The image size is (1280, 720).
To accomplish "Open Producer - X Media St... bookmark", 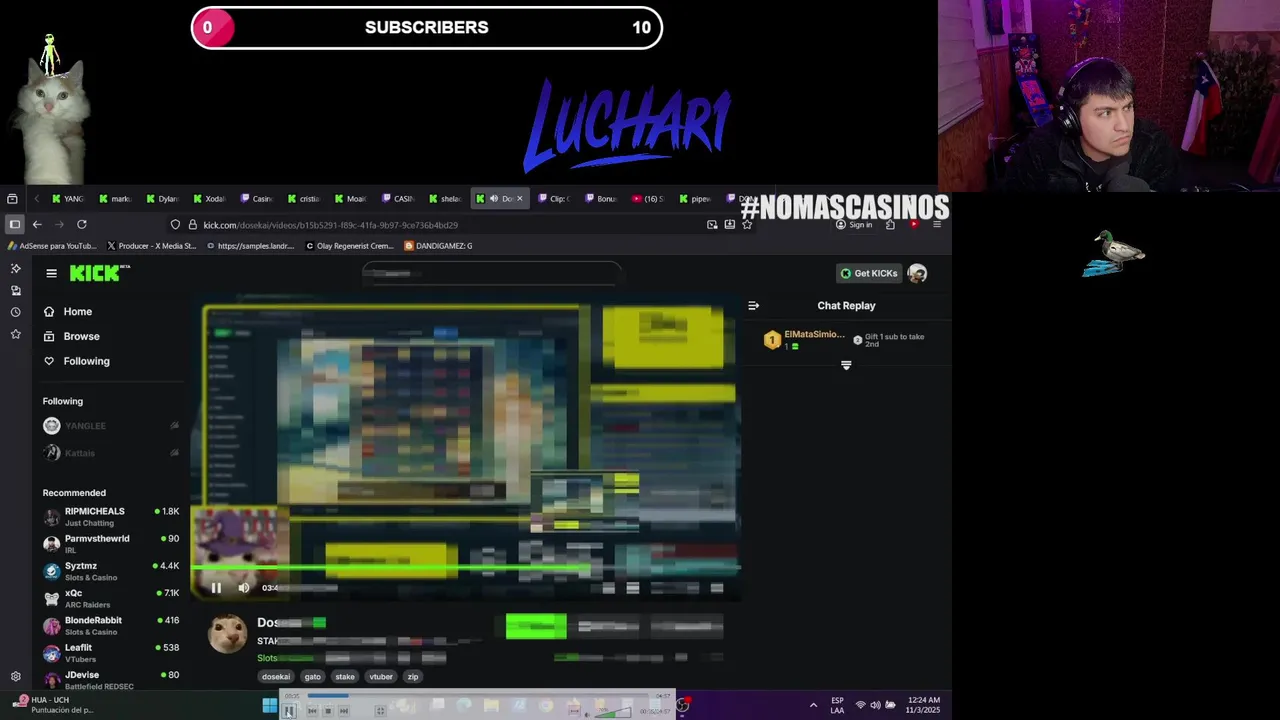I will point(151,246).
